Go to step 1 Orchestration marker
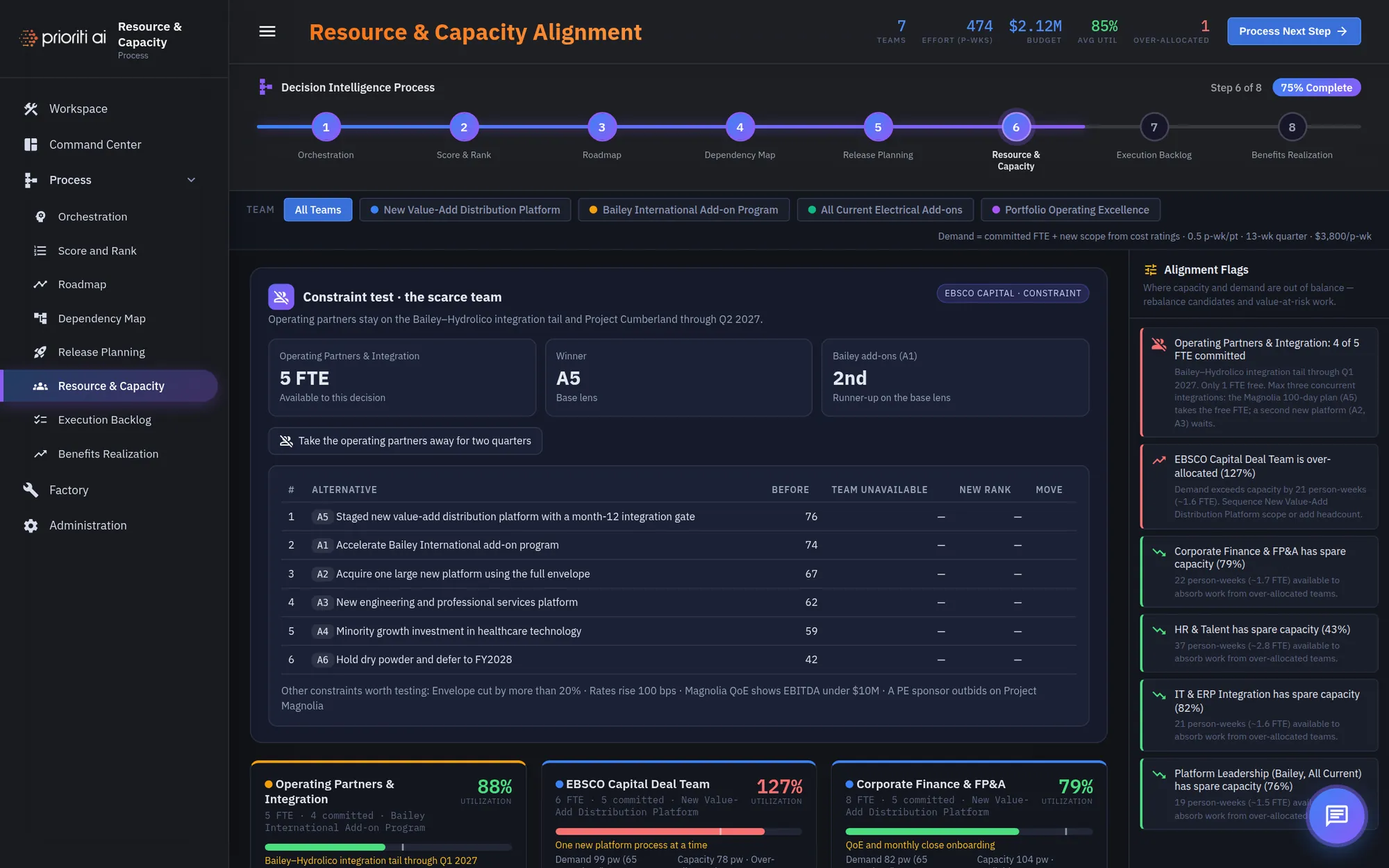Image resolution: width=1389 pixels, height=868 pixels. tap(326, 127)
